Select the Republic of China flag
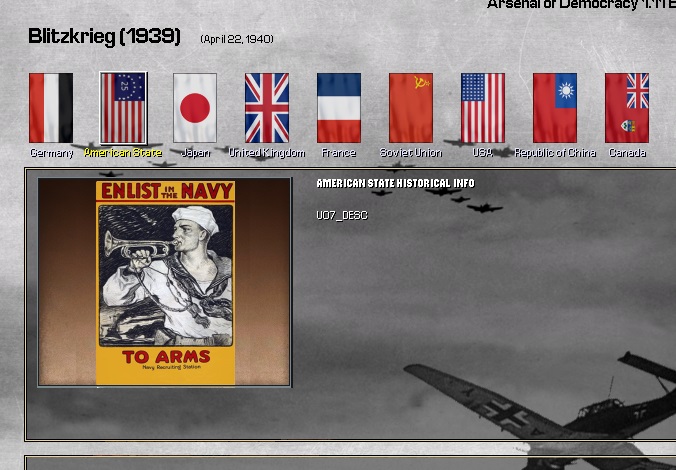This screenshot has height=470, width=676. coord(555,108)
